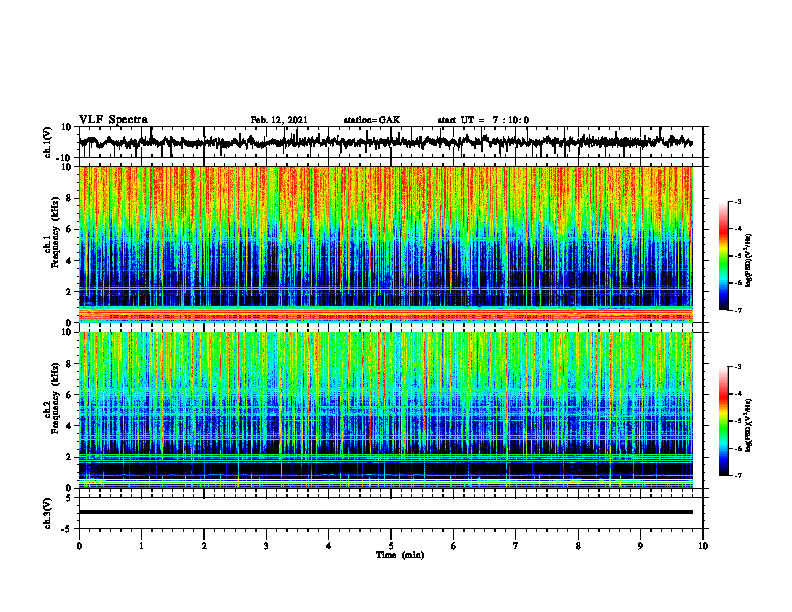Screen dimensions: 792x612
Task: Click the log(PSD) label beside ch.2 colorbar
Action: (749, 425)
